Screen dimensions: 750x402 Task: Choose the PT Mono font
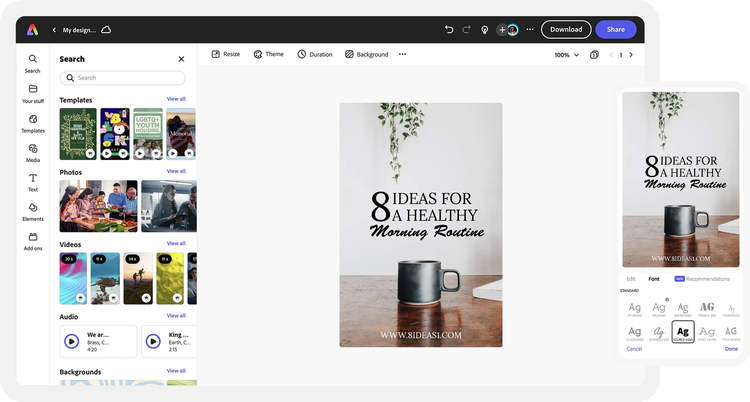(x=635, y=309)
